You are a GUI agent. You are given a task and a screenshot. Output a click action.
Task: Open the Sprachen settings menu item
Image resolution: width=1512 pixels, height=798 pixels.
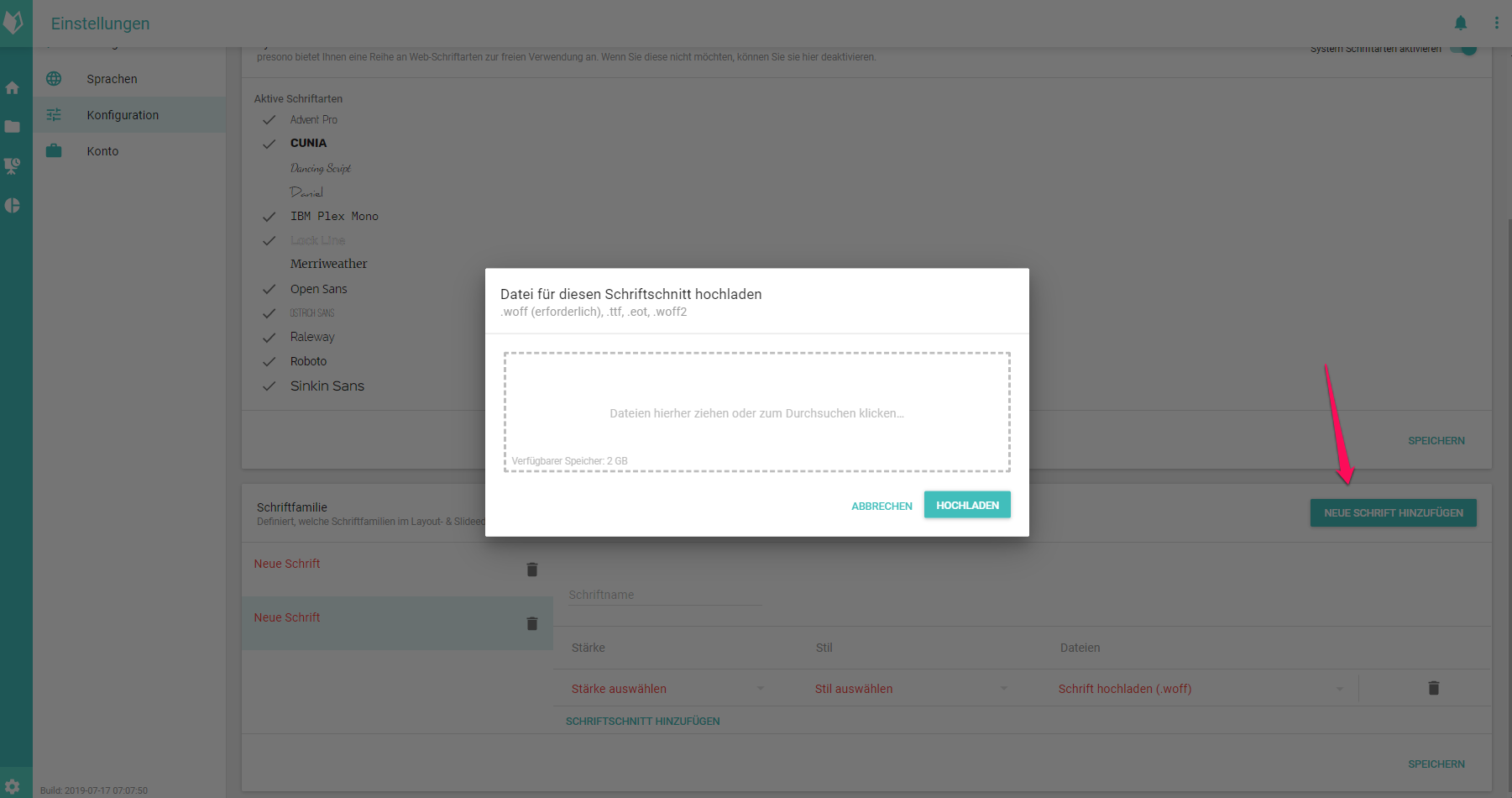pos(112,79)
